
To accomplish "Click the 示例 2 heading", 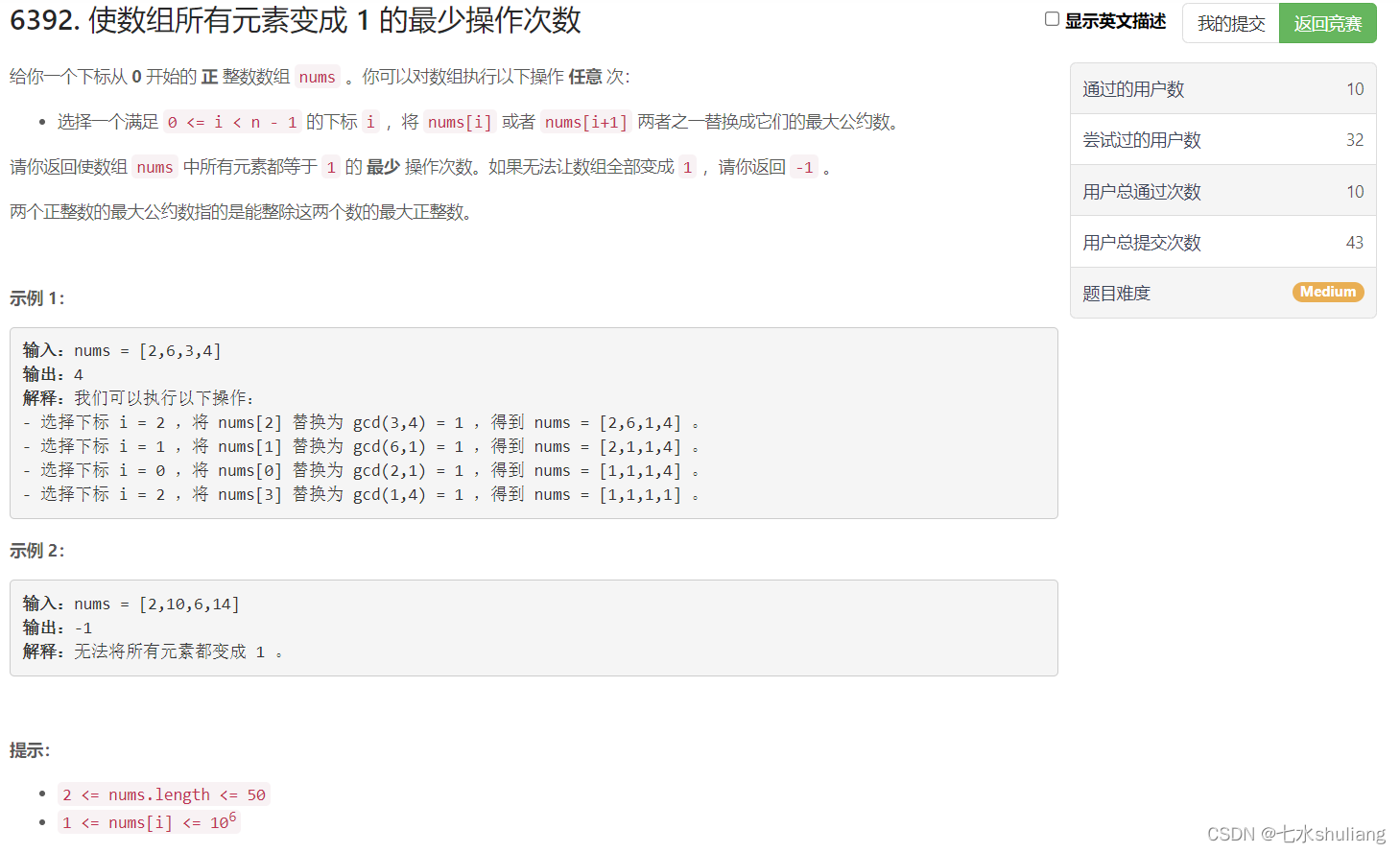I will 37,551.
